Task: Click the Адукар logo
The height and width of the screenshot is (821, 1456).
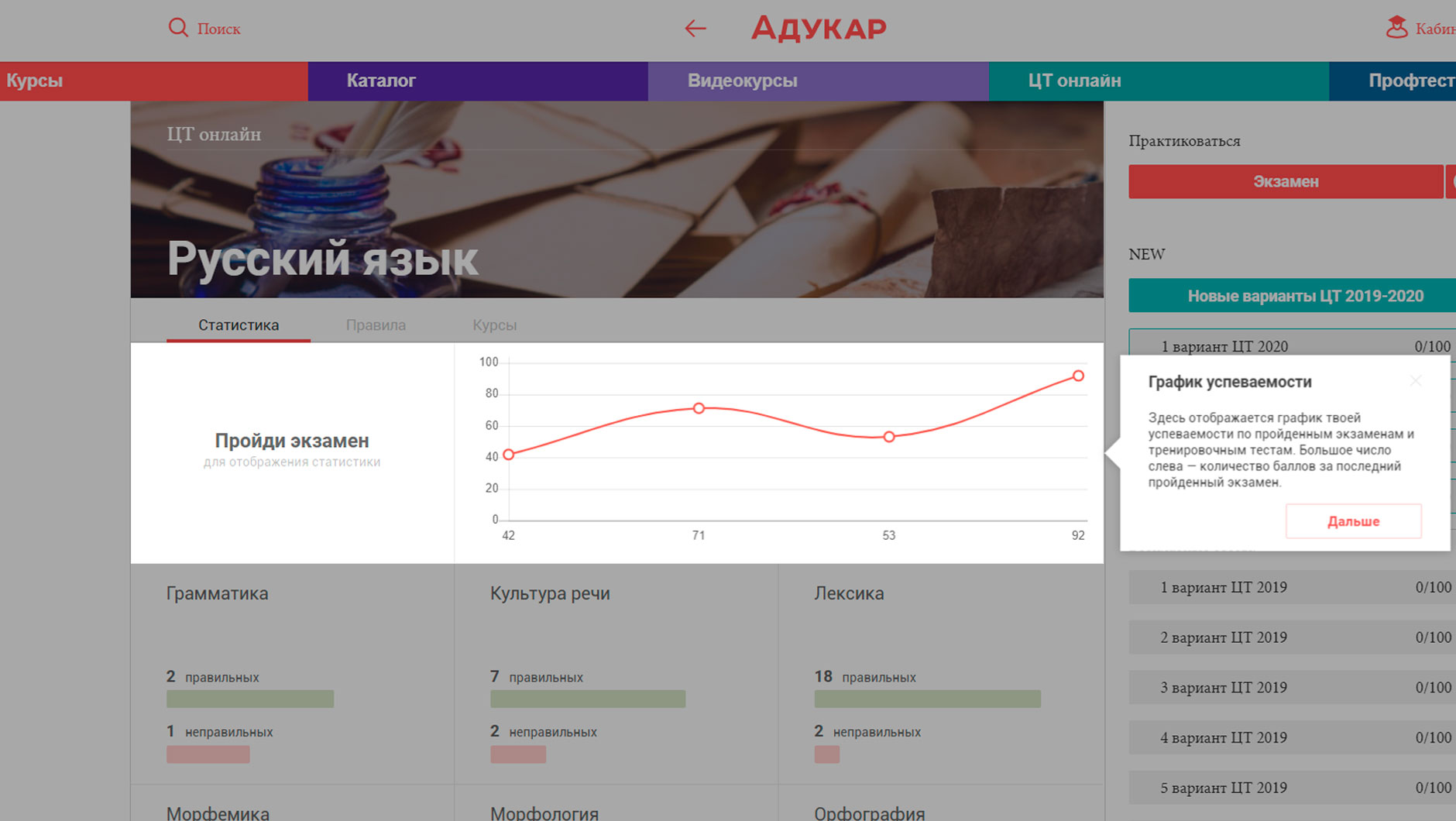Action: (819, 29)
